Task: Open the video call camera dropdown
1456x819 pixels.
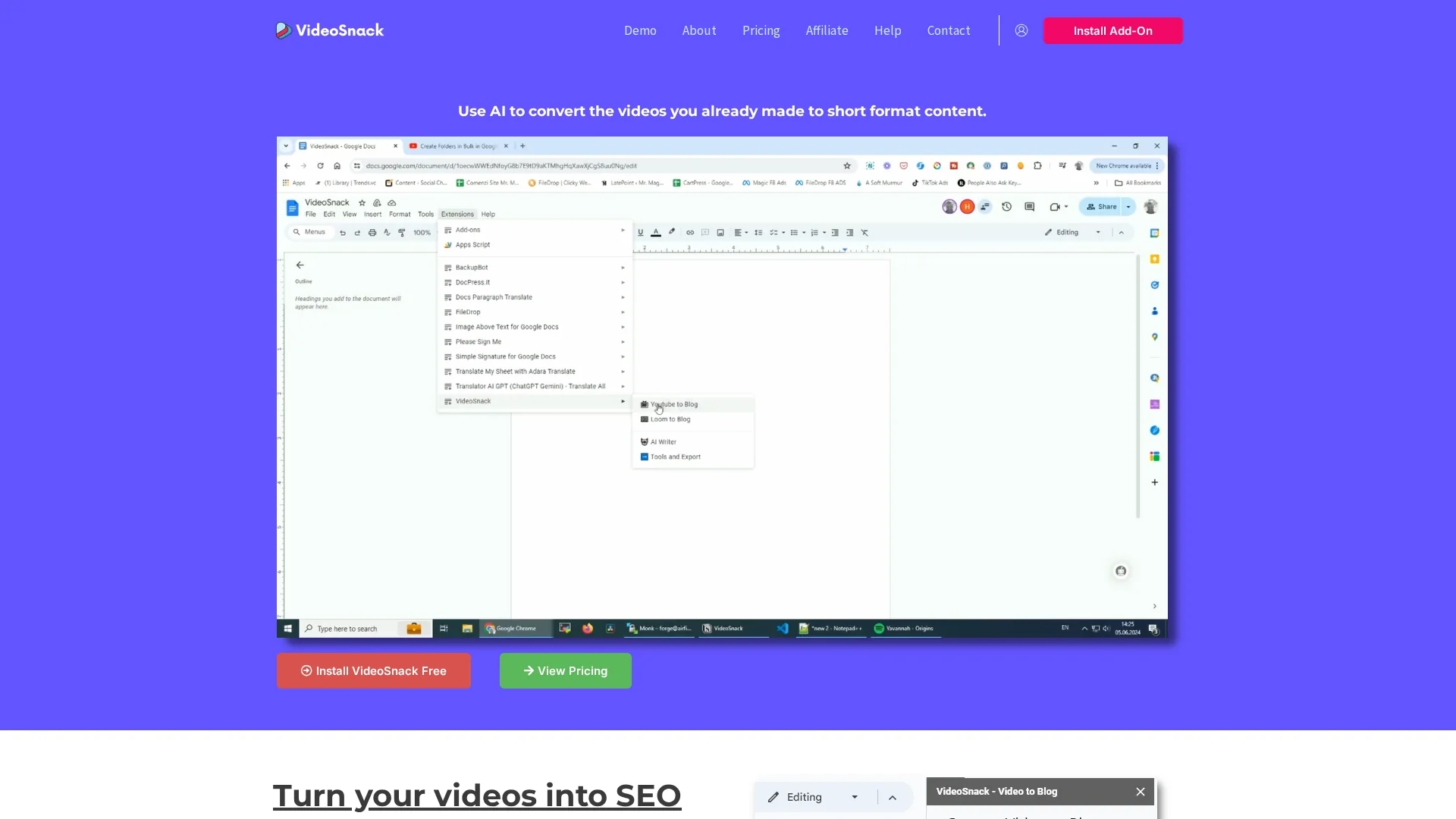Action: [x=1059, y=206]
